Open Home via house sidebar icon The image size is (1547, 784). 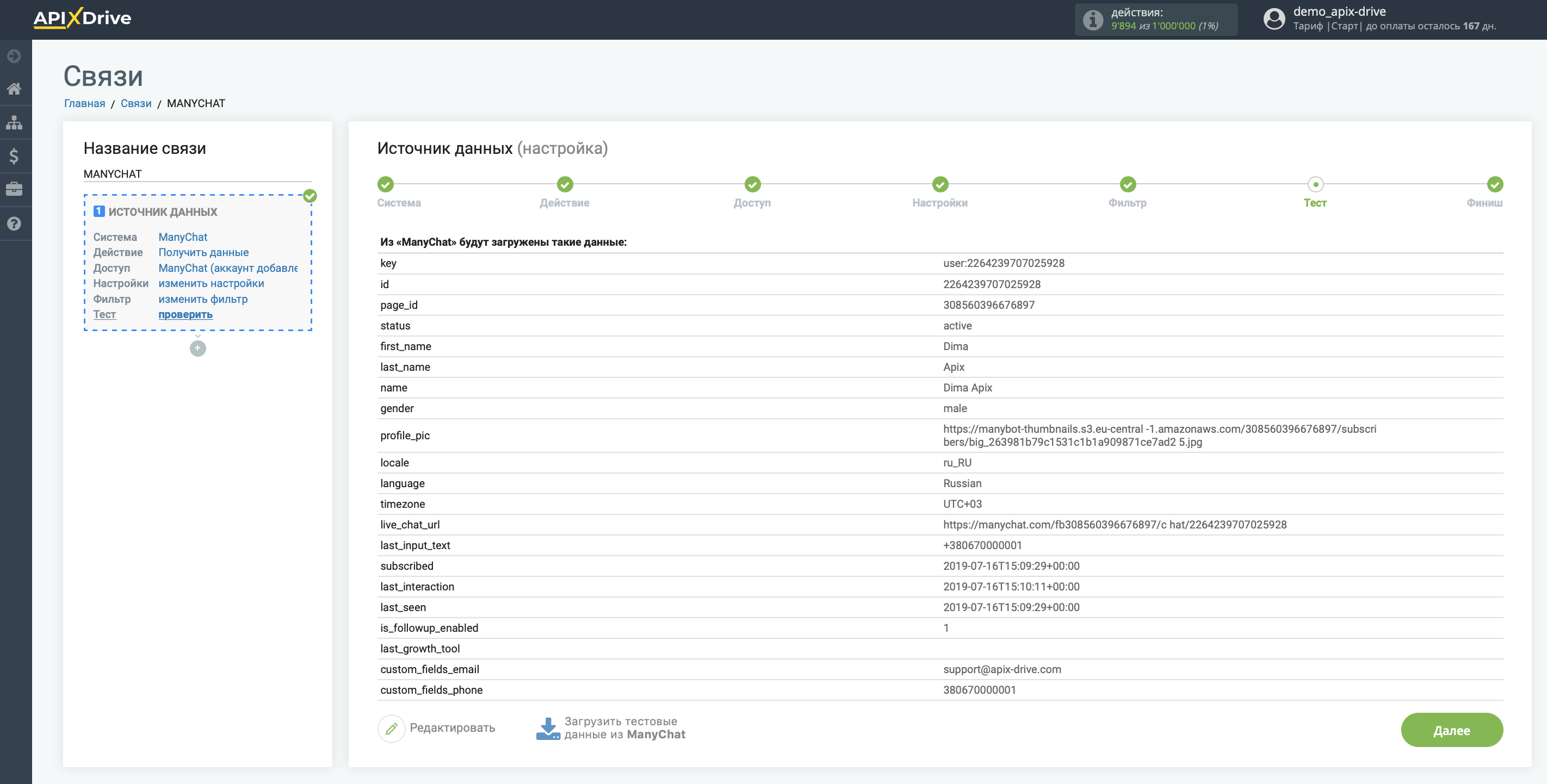[x=14, y=89]
